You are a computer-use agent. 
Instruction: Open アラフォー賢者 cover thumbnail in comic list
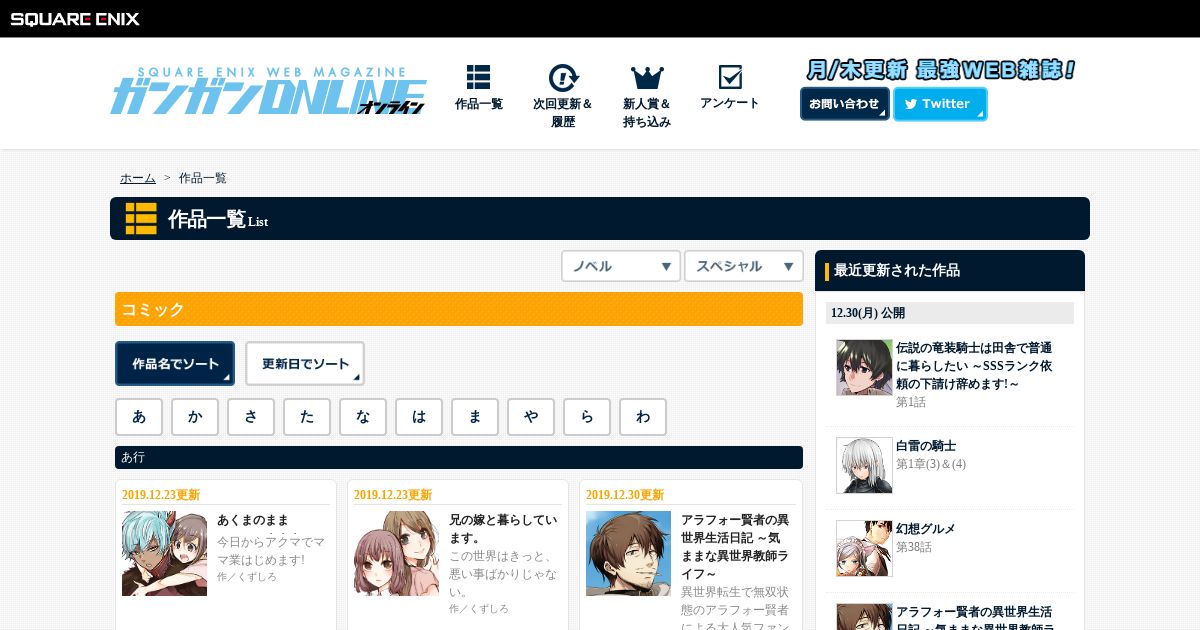point(628,553)
